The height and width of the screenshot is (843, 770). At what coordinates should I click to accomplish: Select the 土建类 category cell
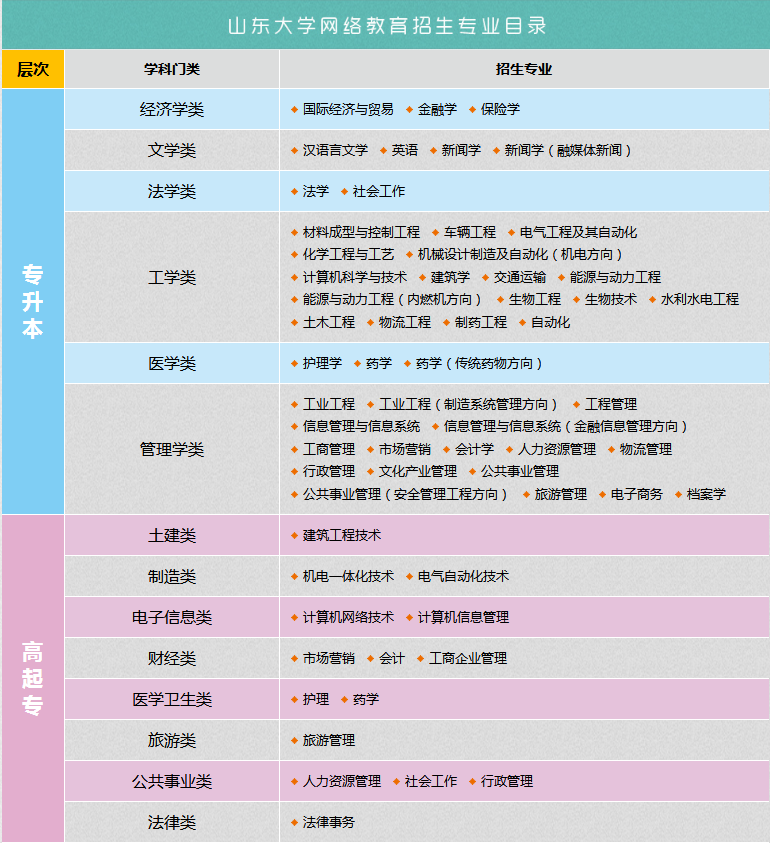[x=172, y=535]
